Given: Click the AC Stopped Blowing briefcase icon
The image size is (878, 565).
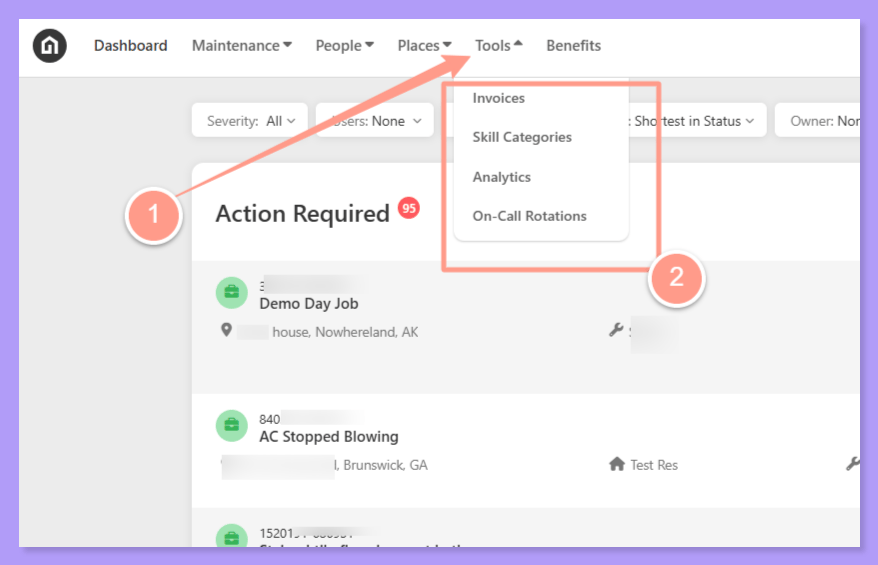Looking at the screenshot, I should pyautogui.click(x=232, y=426).
